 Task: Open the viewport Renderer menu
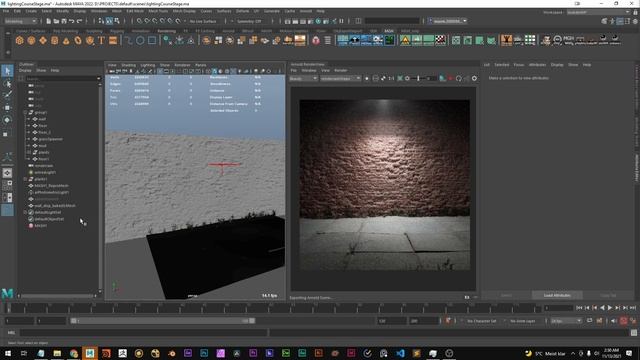coord(182,65)
